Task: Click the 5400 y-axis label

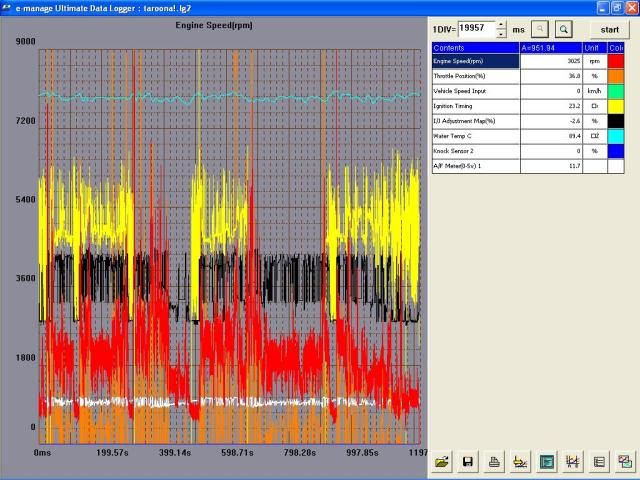Action: tap(26, 200)
